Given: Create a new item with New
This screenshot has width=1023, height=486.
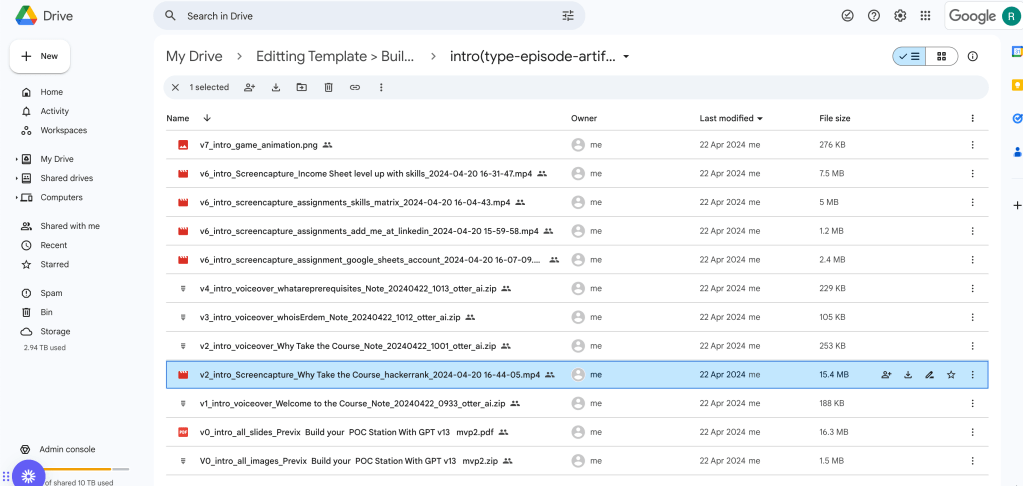Looking at the screenshot, I should pyautogui.click(x=40, y=56).
